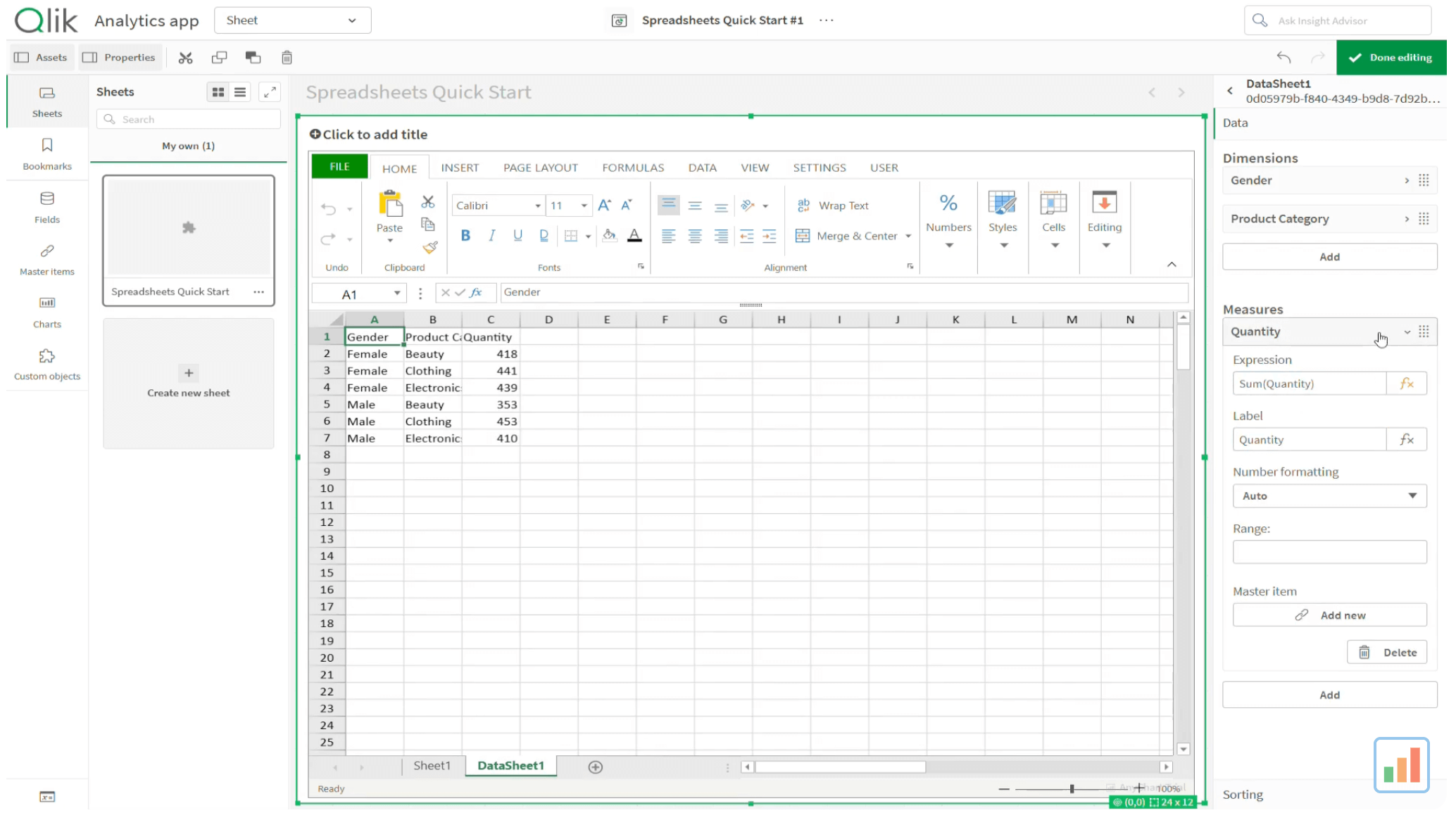Image resolution: width=1456 pixels, height=820 pixels.
Task: Click Add new master item button
Action: [x=1329, y=616]
